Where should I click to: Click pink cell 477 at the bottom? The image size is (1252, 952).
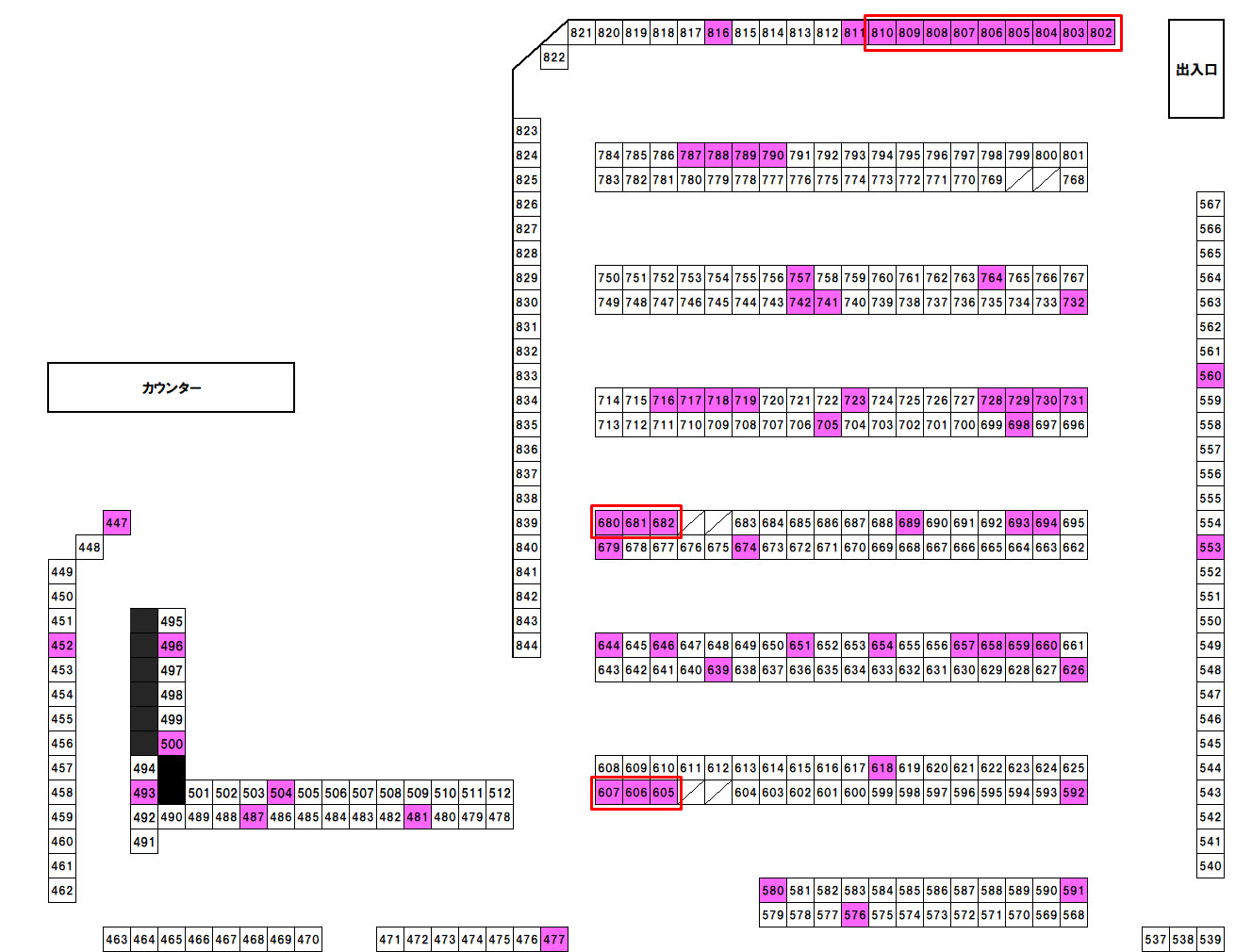(x=554, y=940)
